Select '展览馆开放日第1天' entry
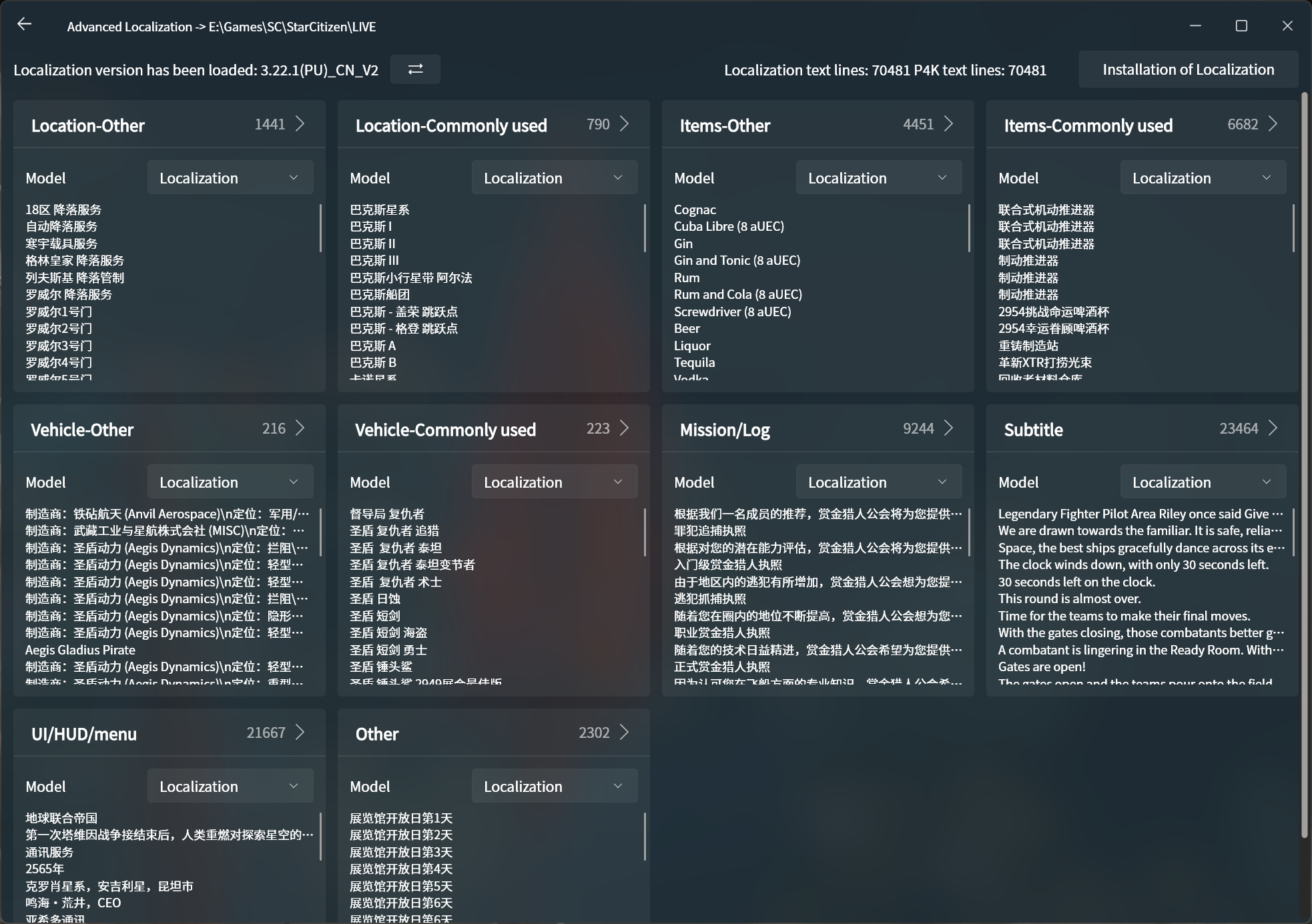The height and width of the screenshot is (924, 1312). (x=401, y=818)
